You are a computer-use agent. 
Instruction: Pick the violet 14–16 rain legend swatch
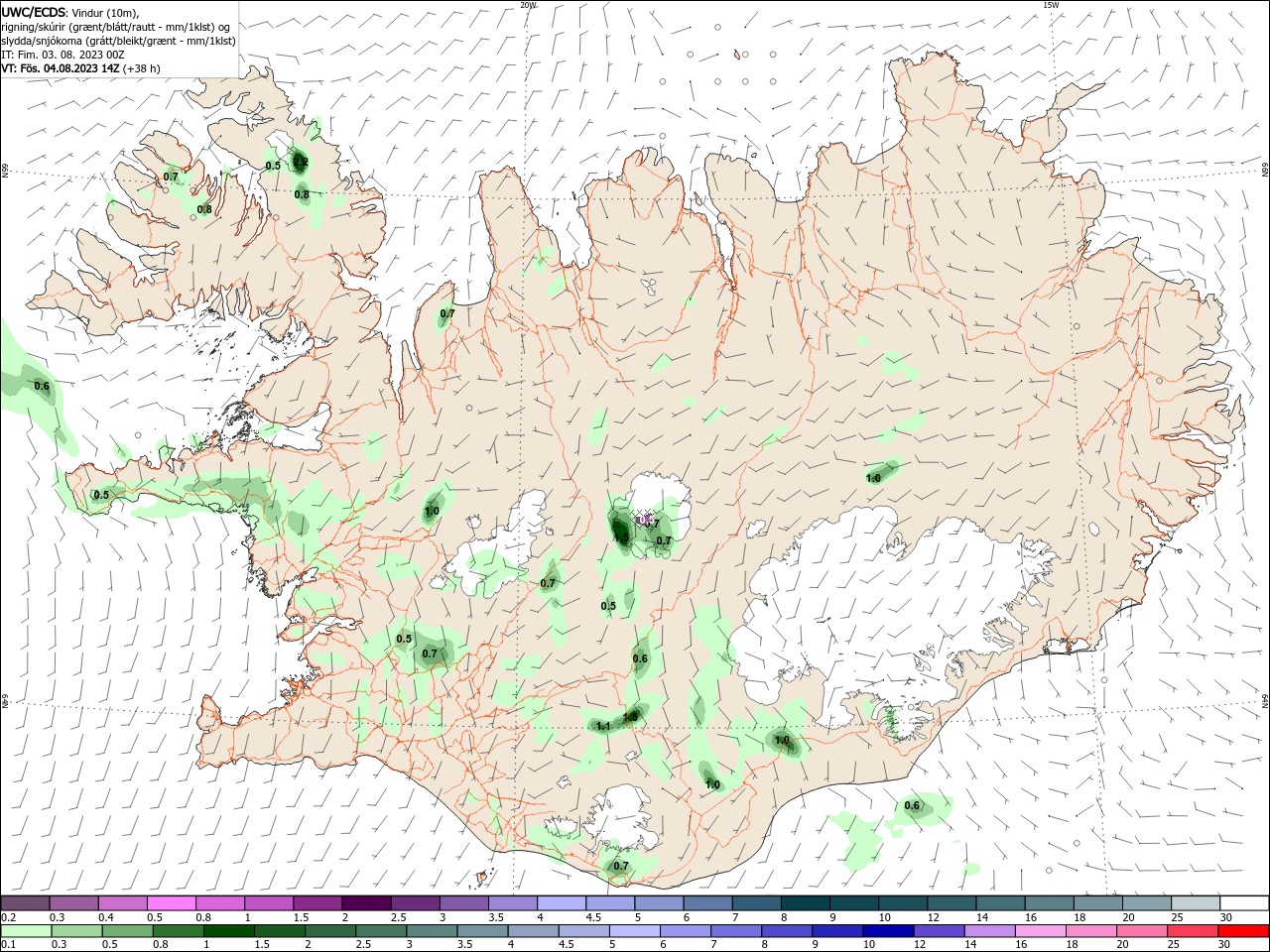pos(990,931)
